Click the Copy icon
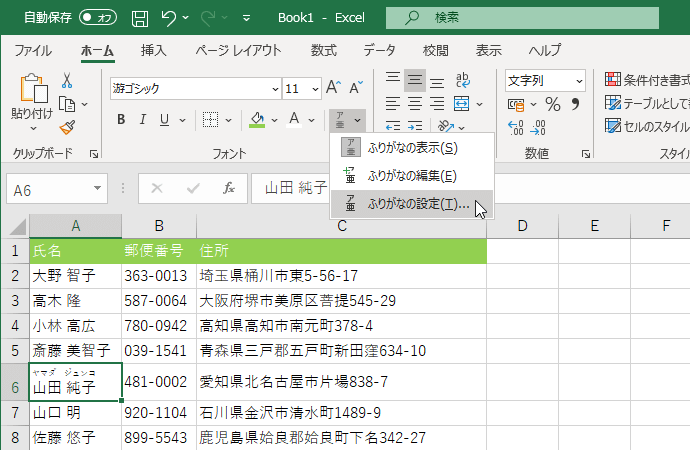This screenshot has height=450, width=690. [x=67, y=105]
